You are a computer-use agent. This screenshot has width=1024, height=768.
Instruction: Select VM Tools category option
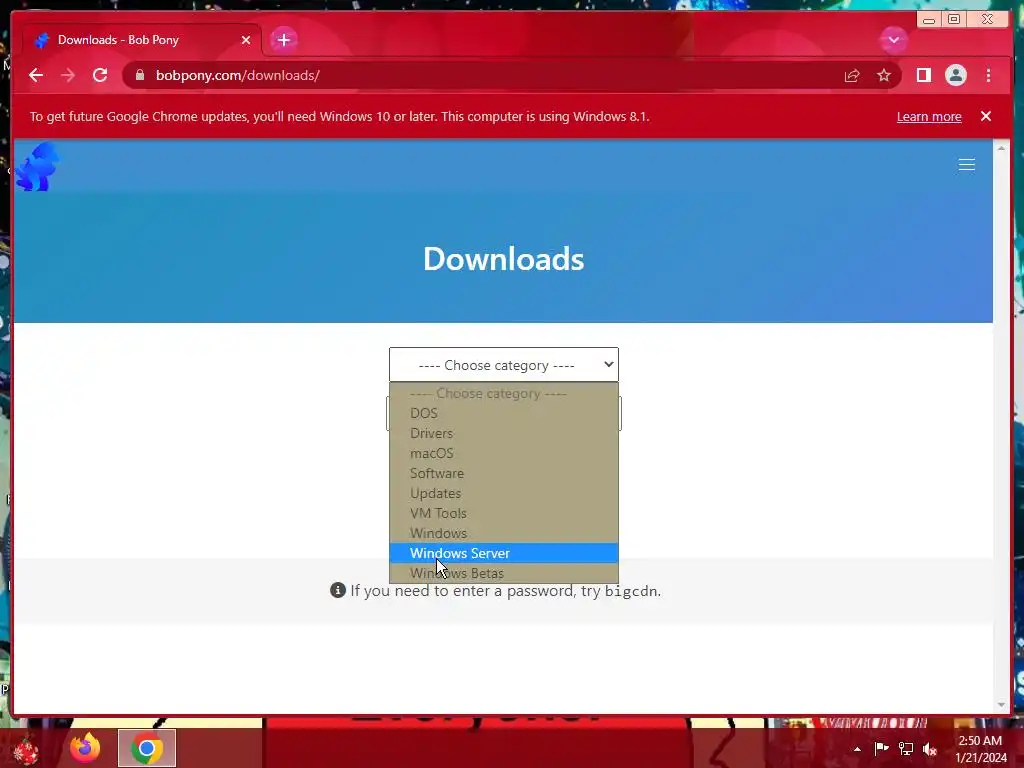(504, 513)
